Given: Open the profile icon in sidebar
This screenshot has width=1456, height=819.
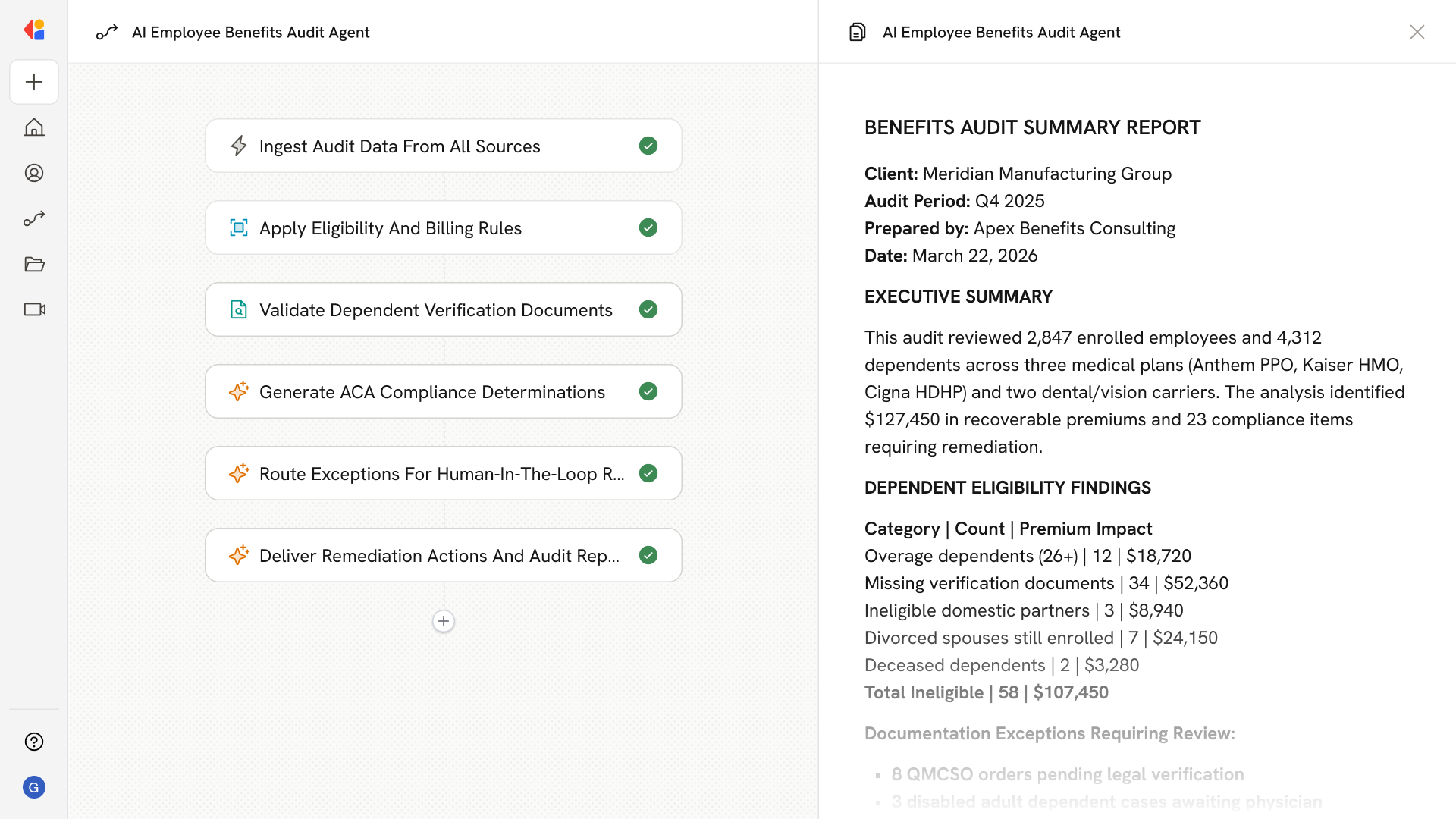Looking at the screenshot, I should pyautogui.click(x=34, y=173).
